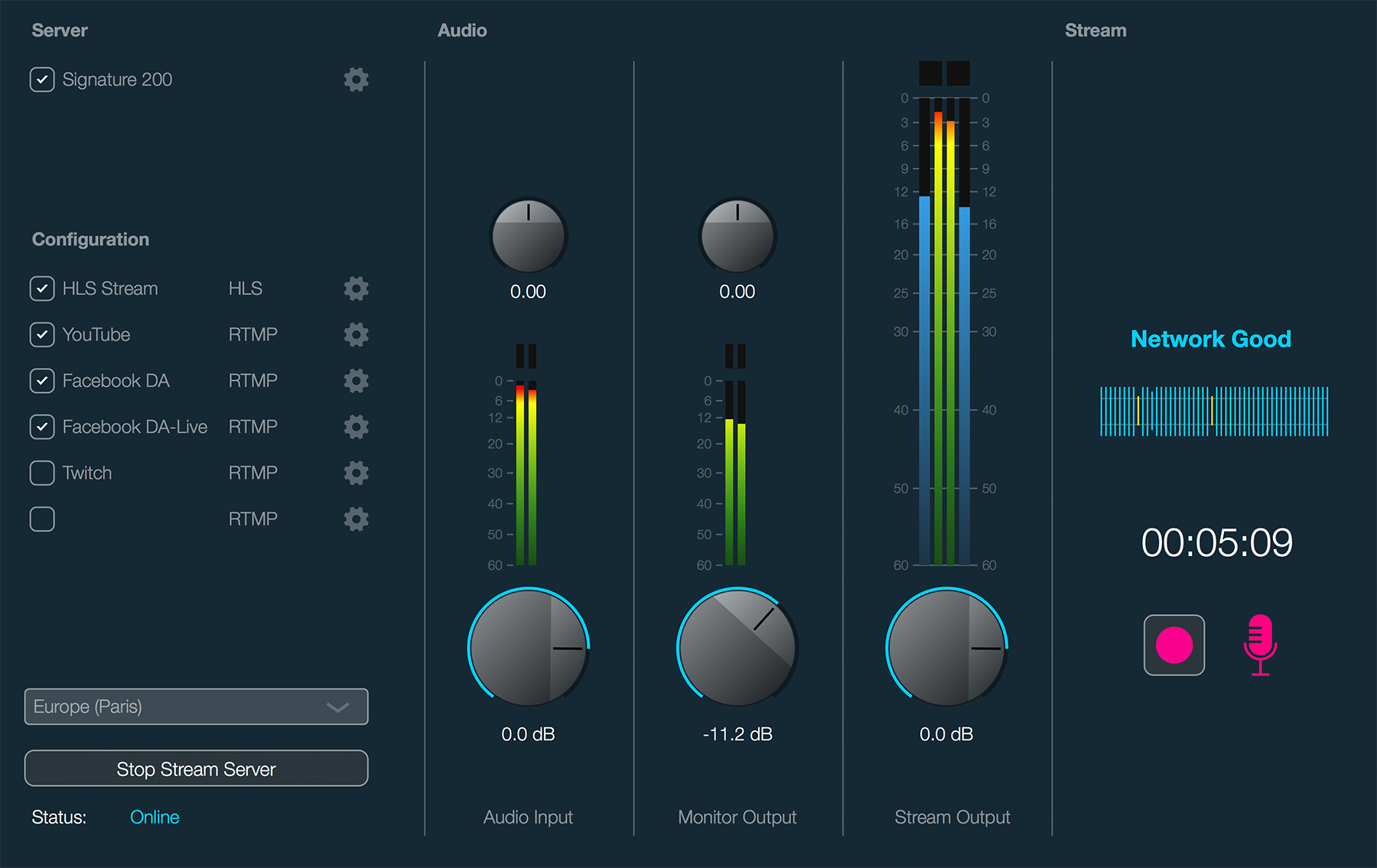Open settings for the HLS Stream configuration

coord(355,288)
